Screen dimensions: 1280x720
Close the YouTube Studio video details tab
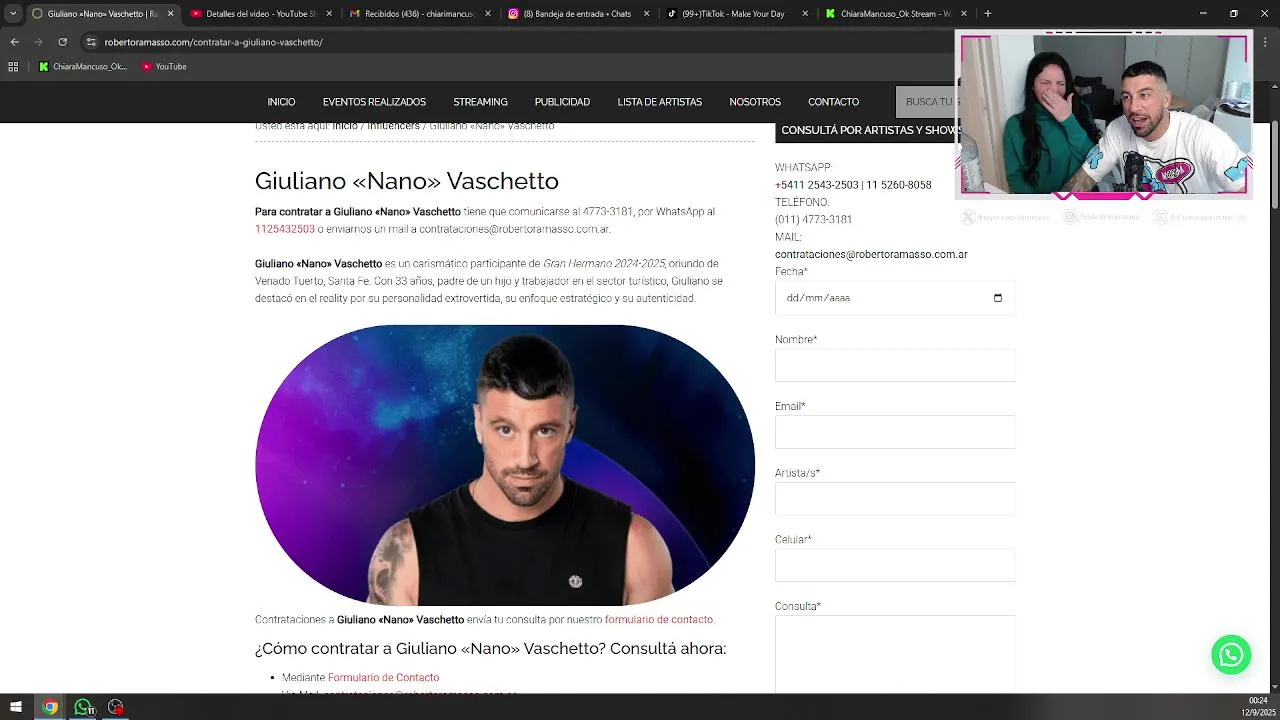pyautogui.click(x=329, y=14)
